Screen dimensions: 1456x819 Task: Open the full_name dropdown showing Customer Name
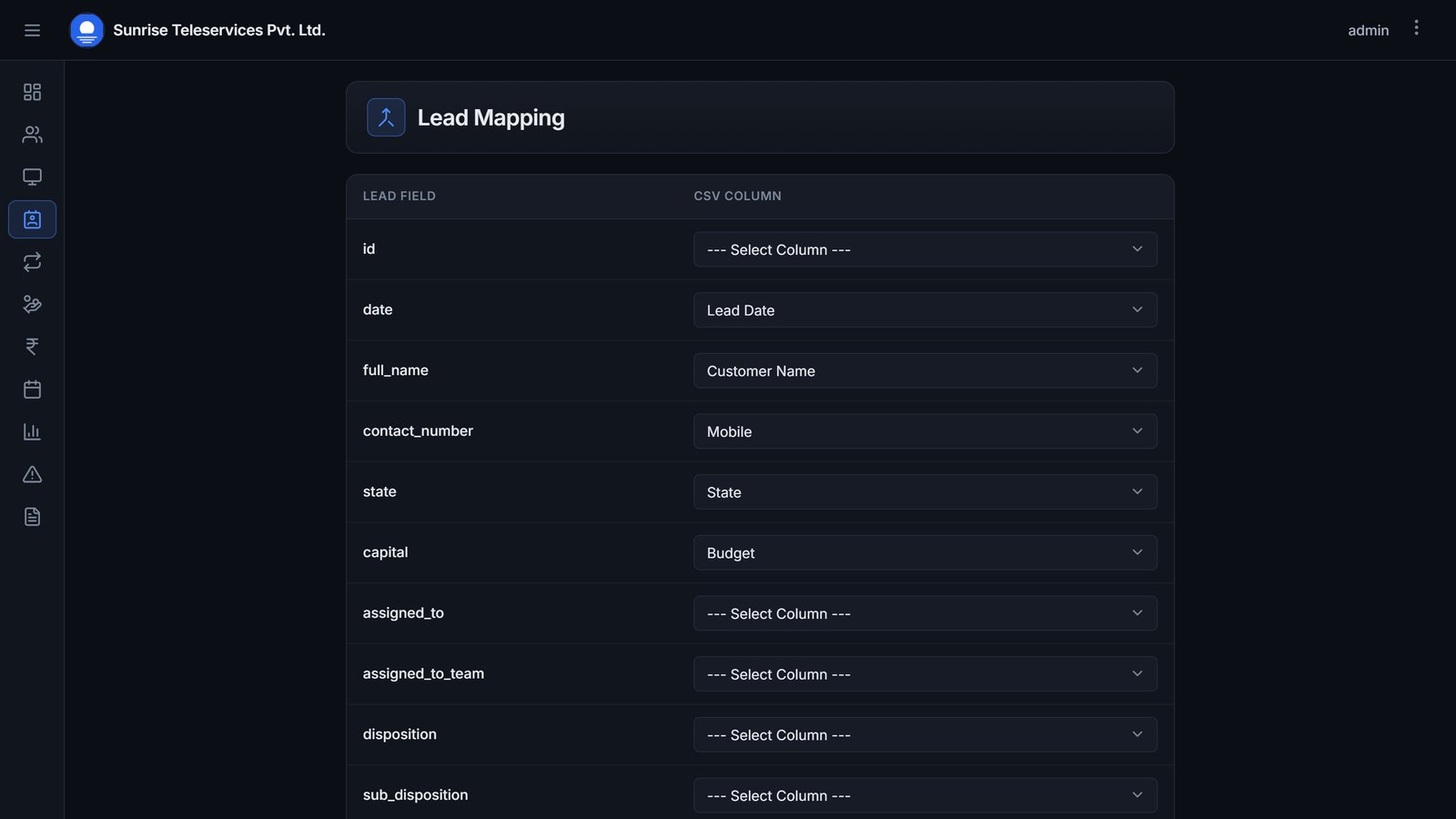[925, 370]
